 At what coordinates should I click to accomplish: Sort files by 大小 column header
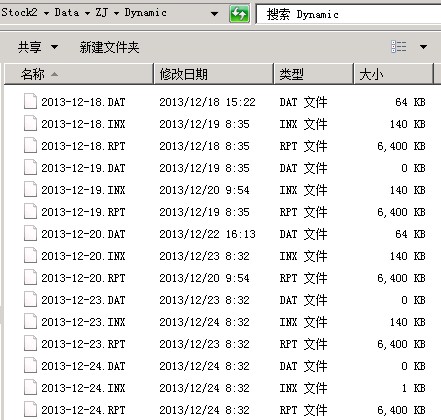[393, 74]
